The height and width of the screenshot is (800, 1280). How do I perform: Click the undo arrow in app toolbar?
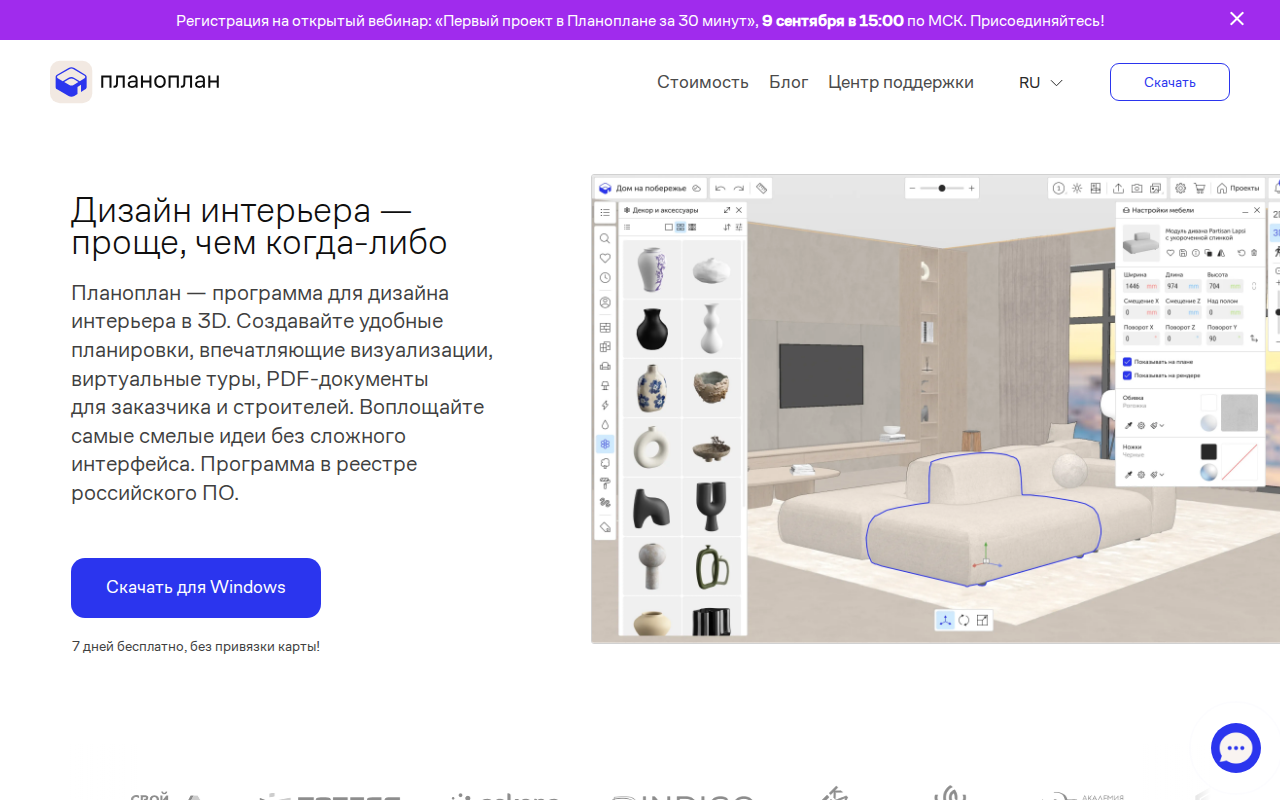point(720,188)
